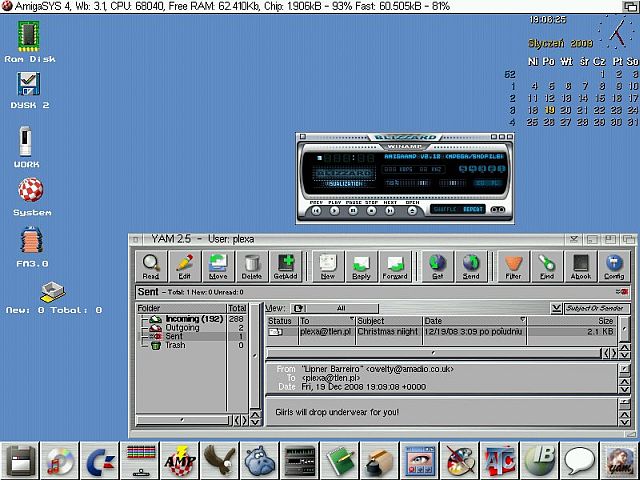Send queued mail with Send icon
Viewport: 640px width, 480px height.
(471, 266)
